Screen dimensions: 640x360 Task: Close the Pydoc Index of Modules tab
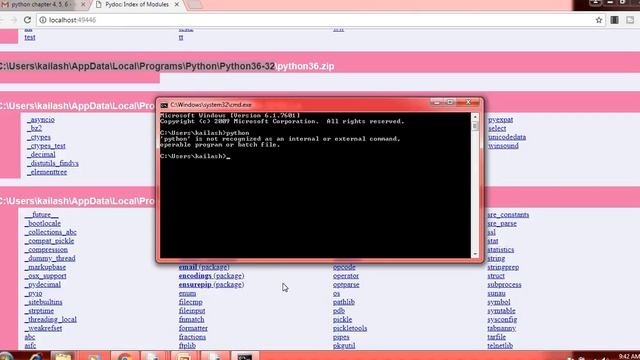pos(177,4)
